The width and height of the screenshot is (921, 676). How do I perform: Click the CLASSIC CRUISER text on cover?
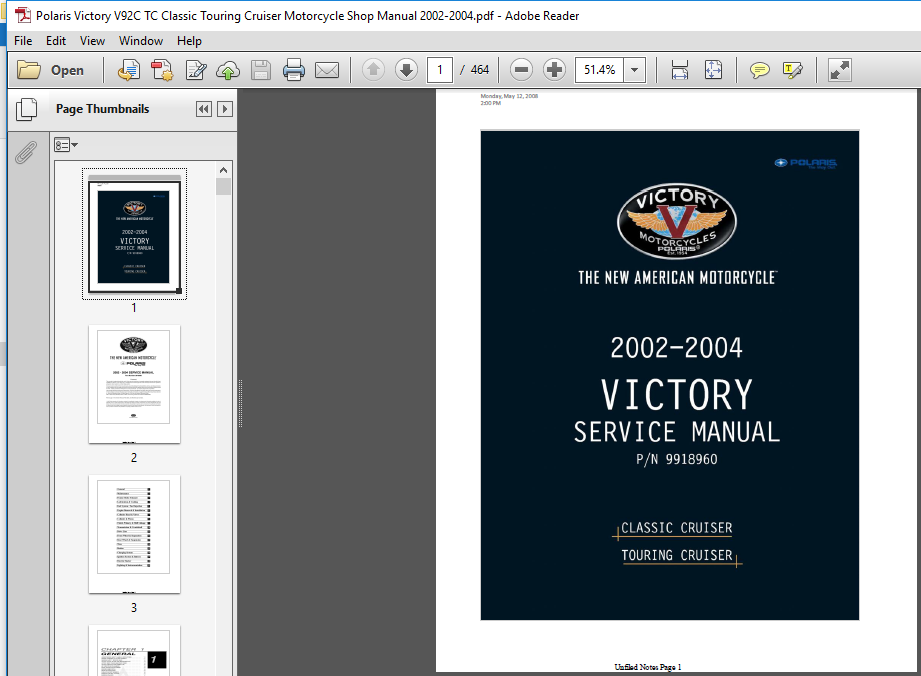[677, 528]
